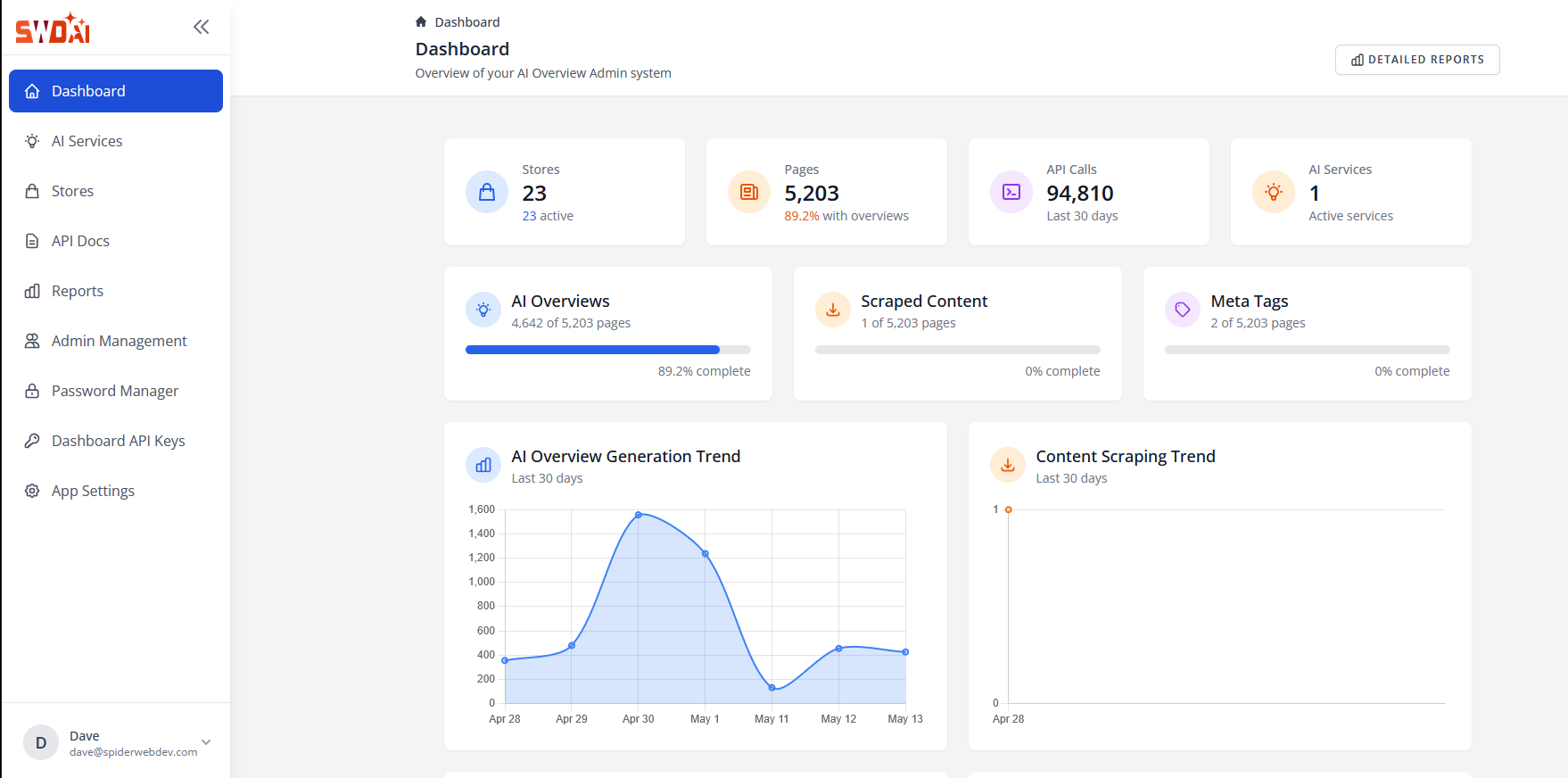
Task: Open Admin Management page
Action: (119, 341)
